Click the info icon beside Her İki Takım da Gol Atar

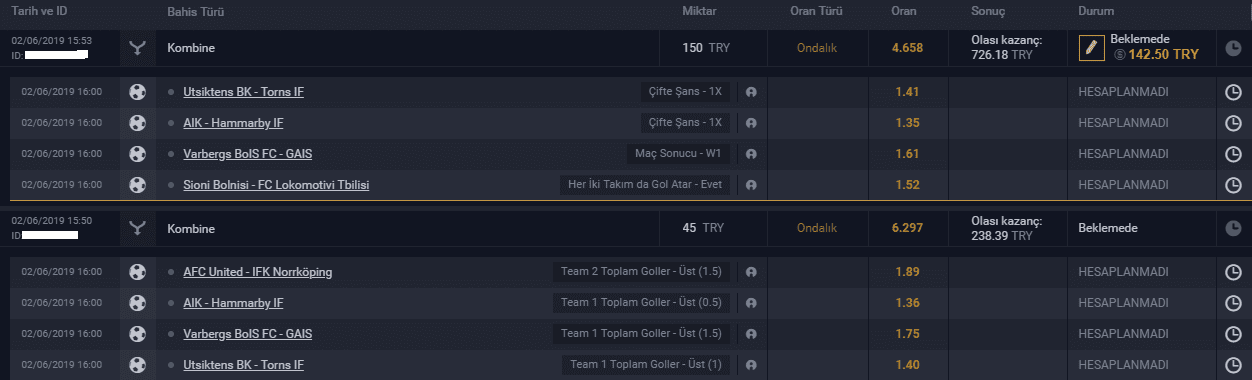pyautogui.click(x=751, y=185)
